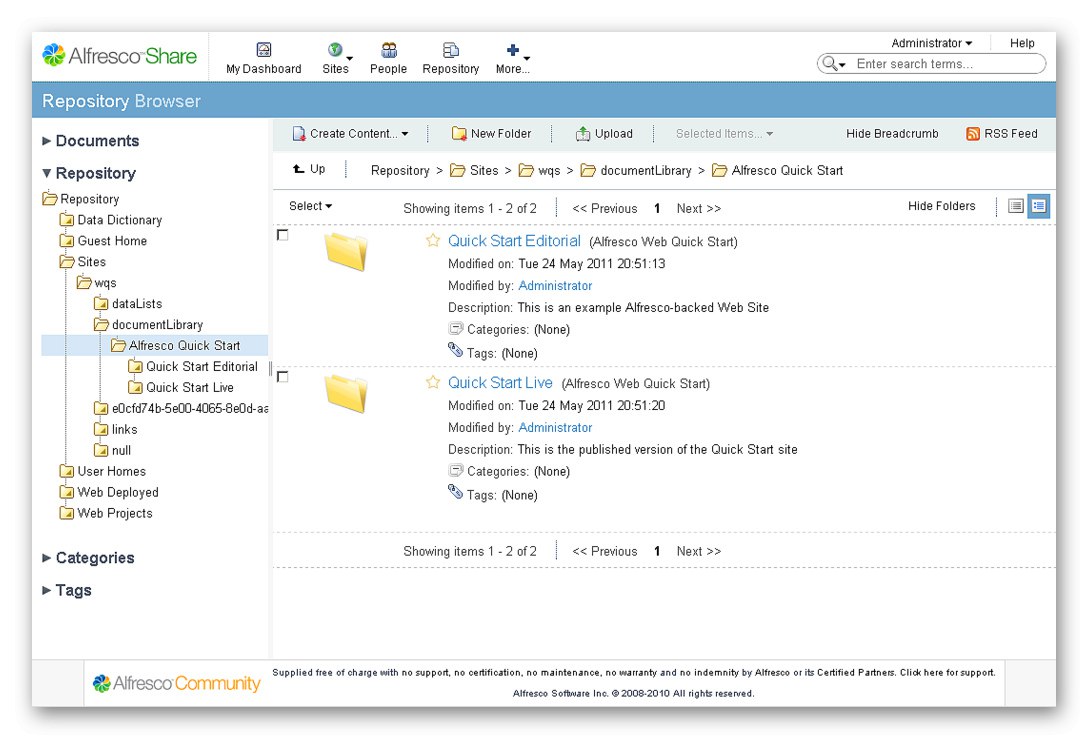
Task: Click the Create Content document icon
Action: [299, 134]
